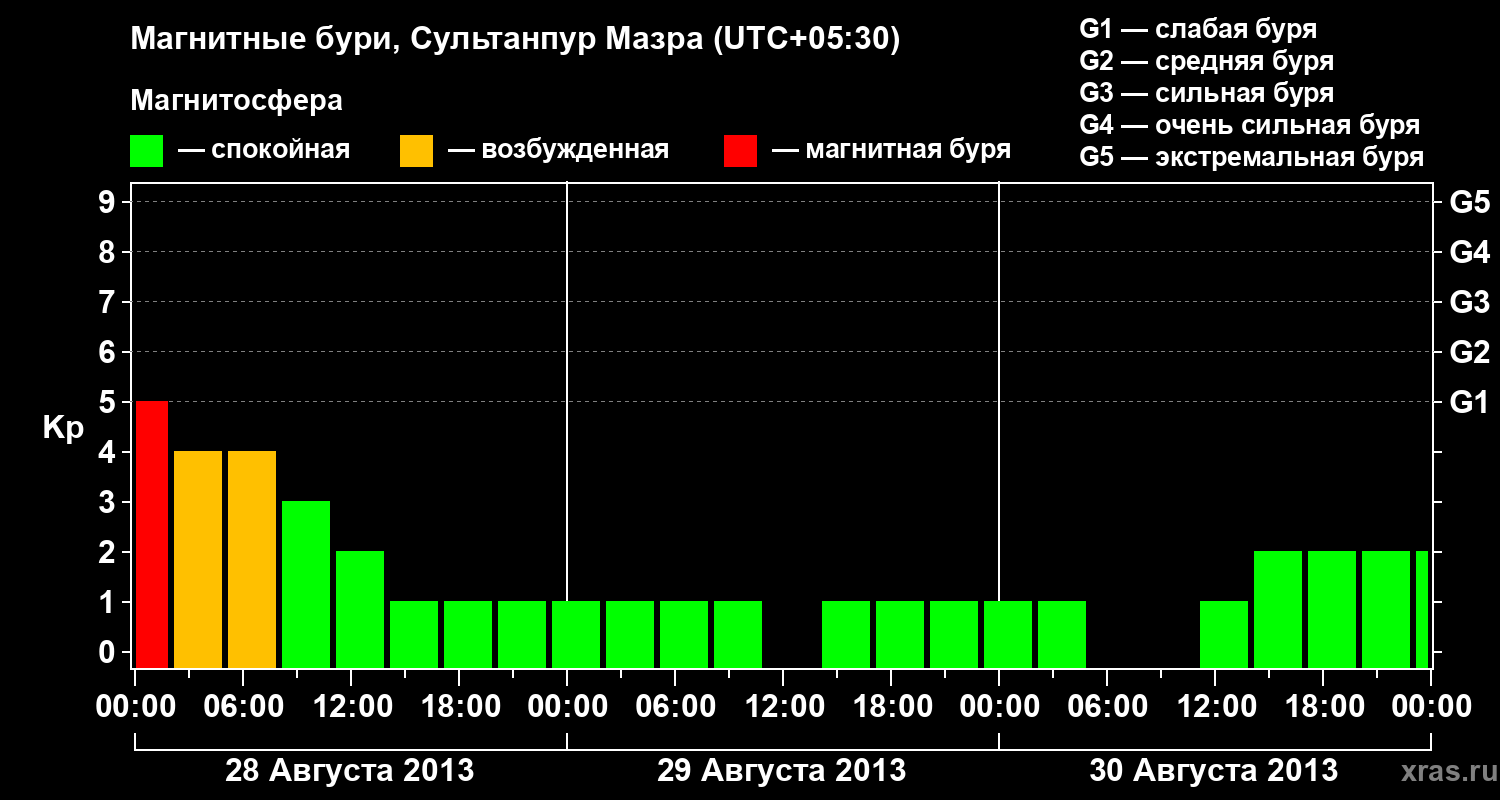The height and width of the screenshot is (800, 1500).
Task: Click the Kp axis value 4
Action: tap(109, 453)
